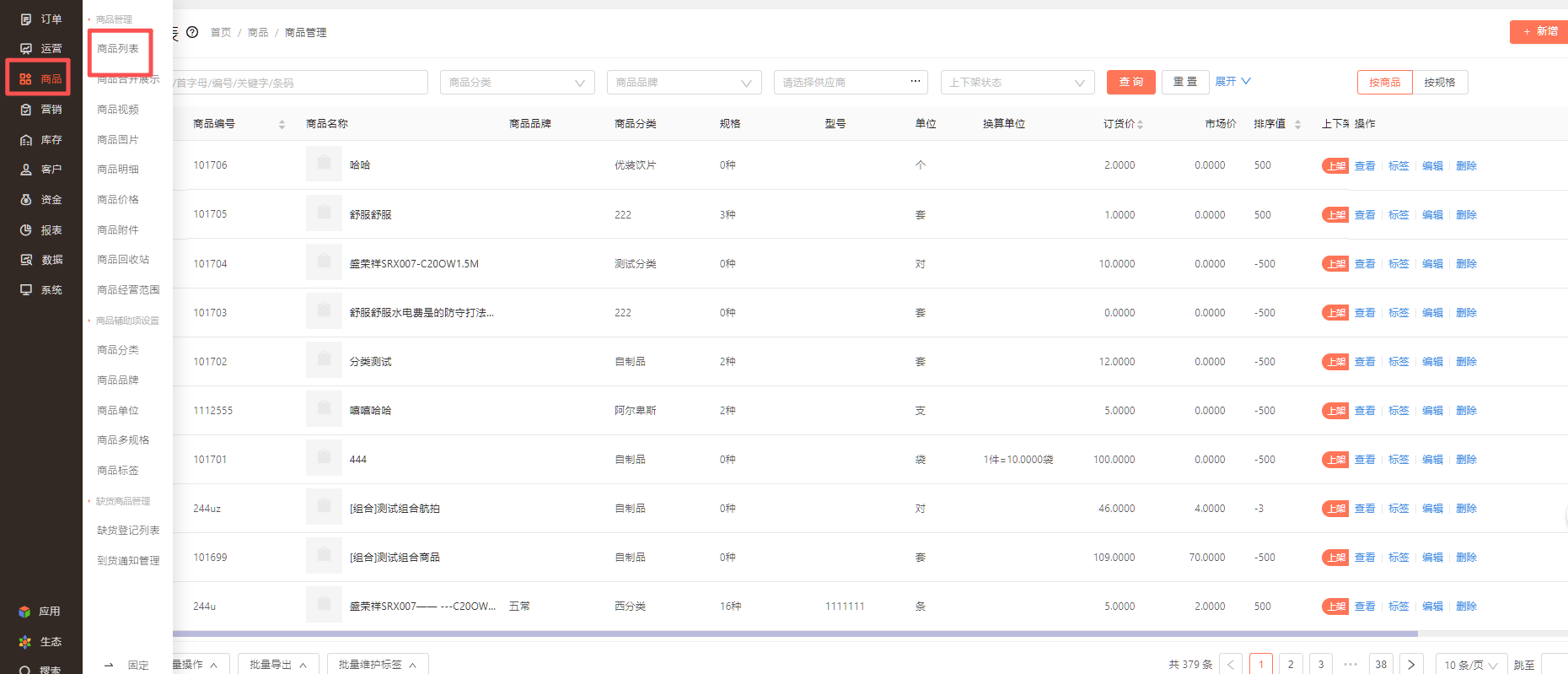This screenshot has width=1568, height=674.
Task: Open the 资金 funds sidebar icon
Action: (26, 200)
